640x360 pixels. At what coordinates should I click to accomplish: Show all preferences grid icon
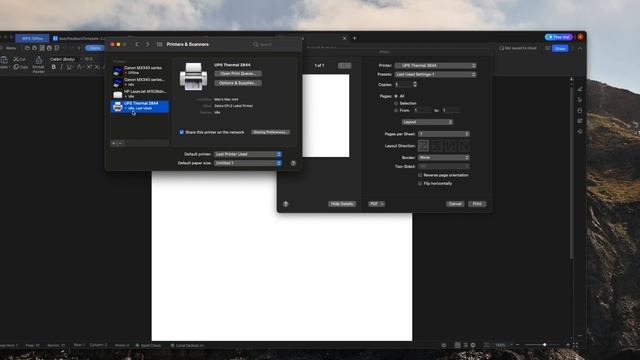click(x=160, y=44)
